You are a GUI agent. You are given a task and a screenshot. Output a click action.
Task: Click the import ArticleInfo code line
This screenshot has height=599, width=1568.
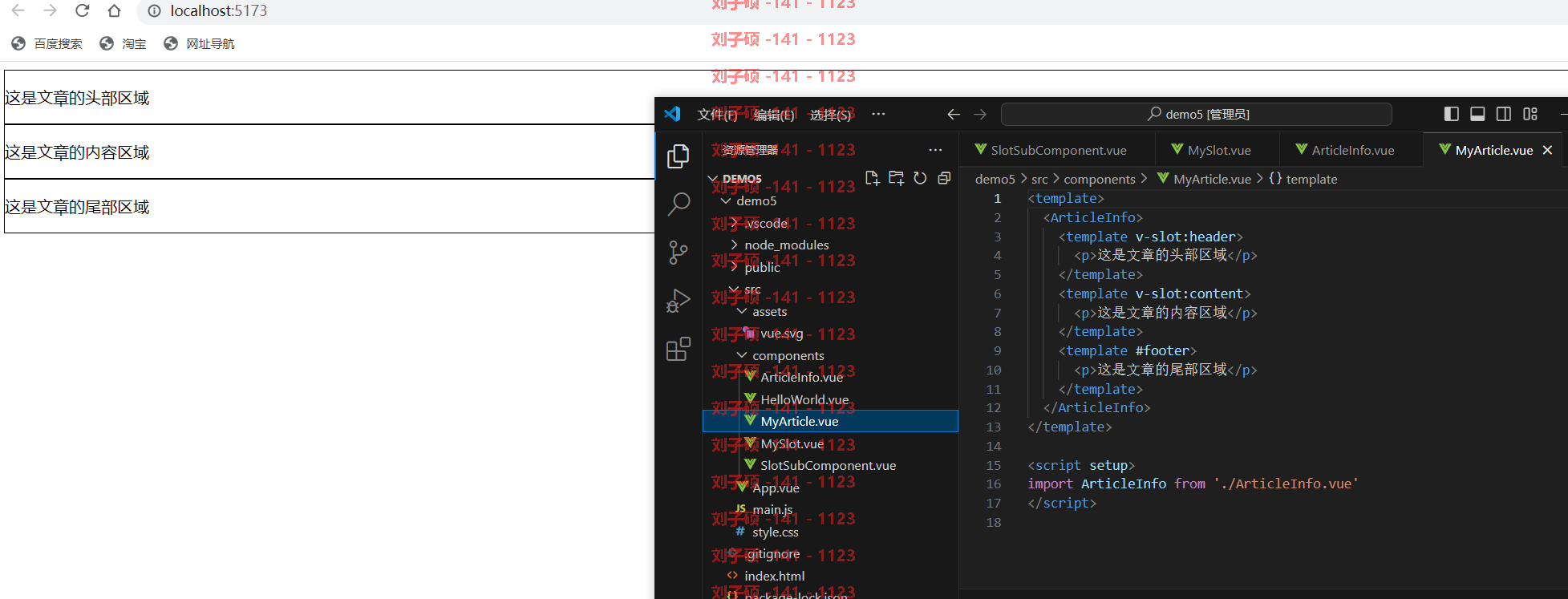[1193, 484]
